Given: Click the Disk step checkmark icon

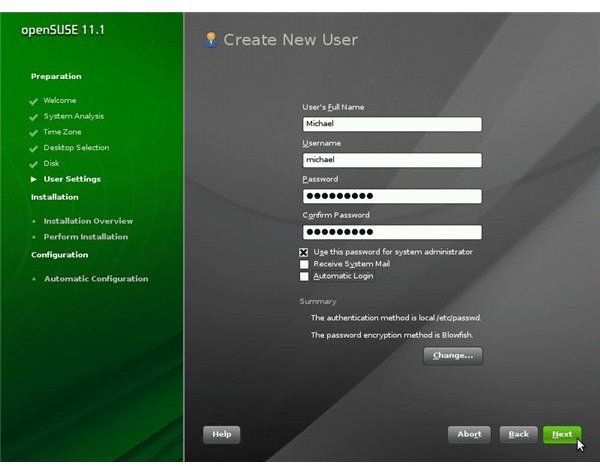Looking at the screenshot, I should point(34,164).
